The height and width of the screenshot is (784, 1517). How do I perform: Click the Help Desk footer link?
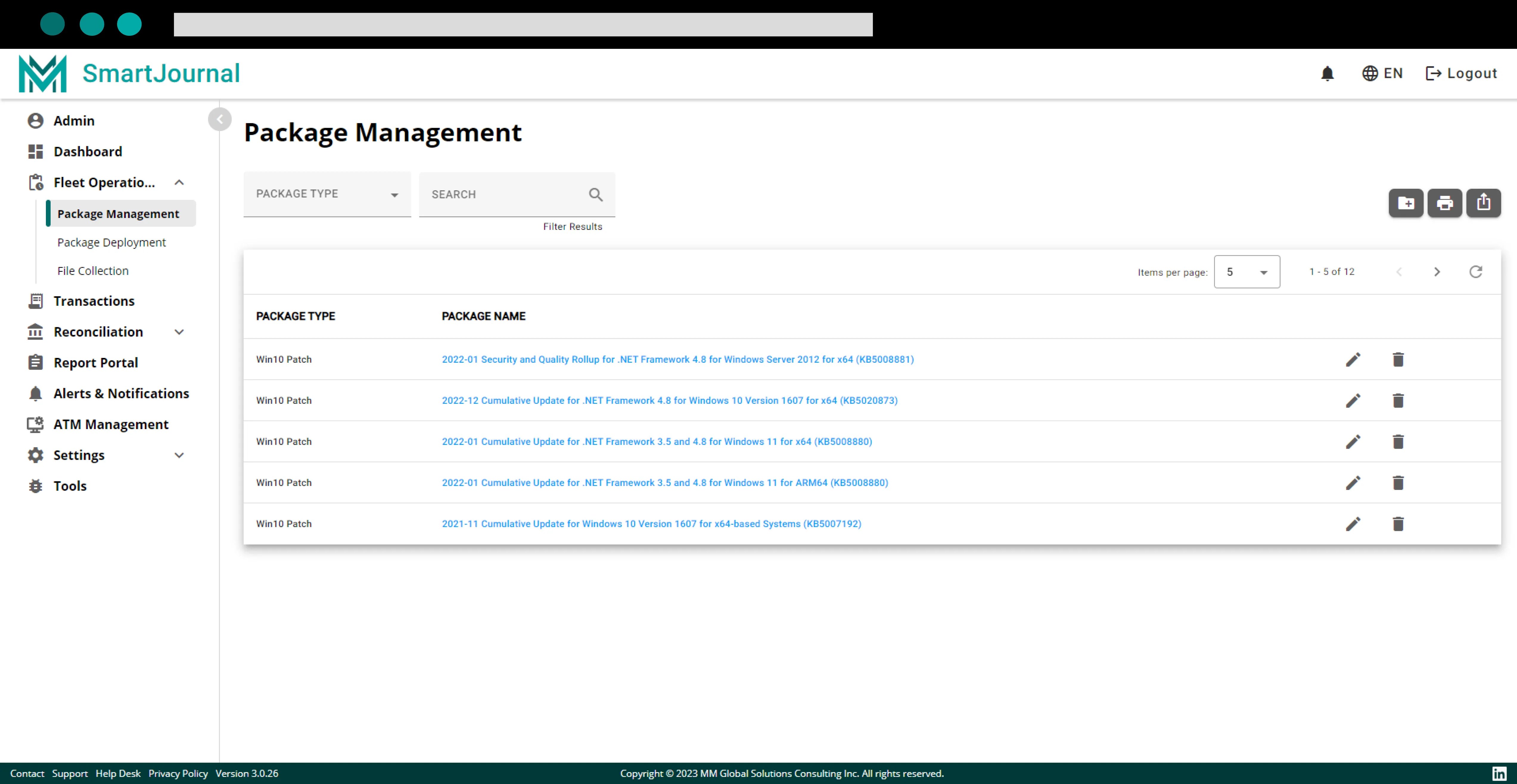coord(118,773)
